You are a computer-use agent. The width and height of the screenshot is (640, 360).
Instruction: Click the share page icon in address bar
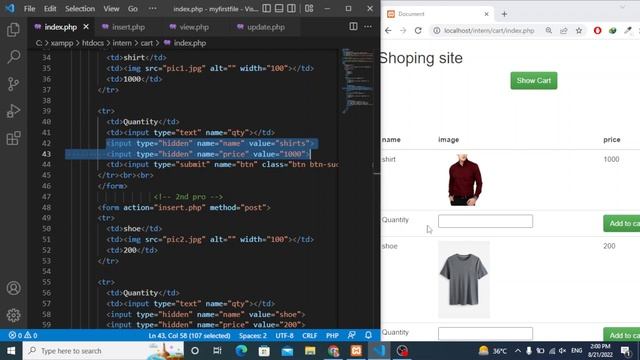click(564, 31)
